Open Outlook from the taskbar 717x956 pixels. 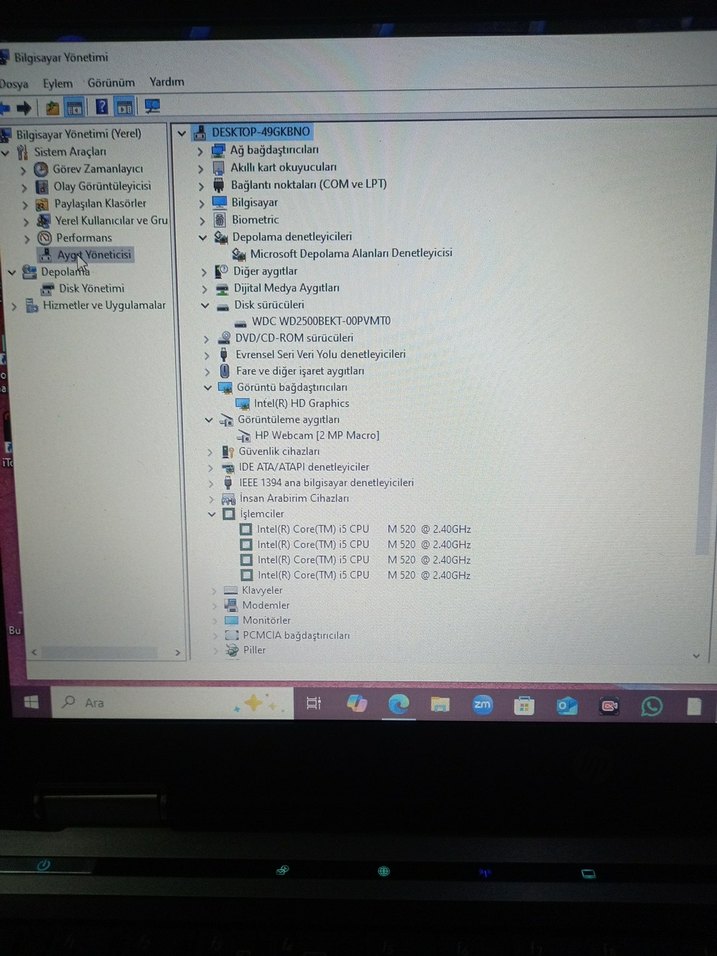point(566,706)
